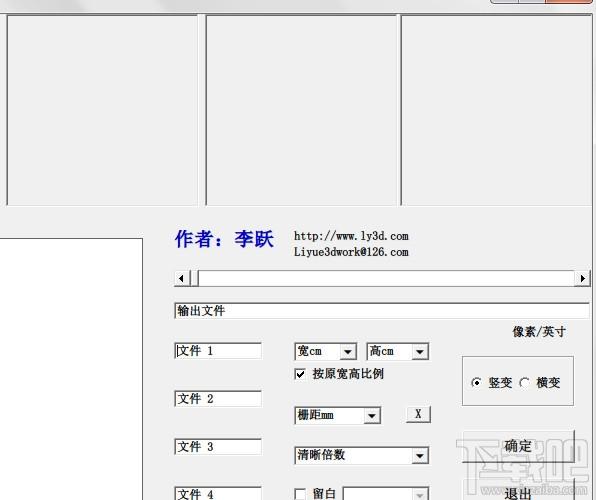Click the 作者：李跃 author label
The image size is (596, 500).
click(x=224, y=239)
